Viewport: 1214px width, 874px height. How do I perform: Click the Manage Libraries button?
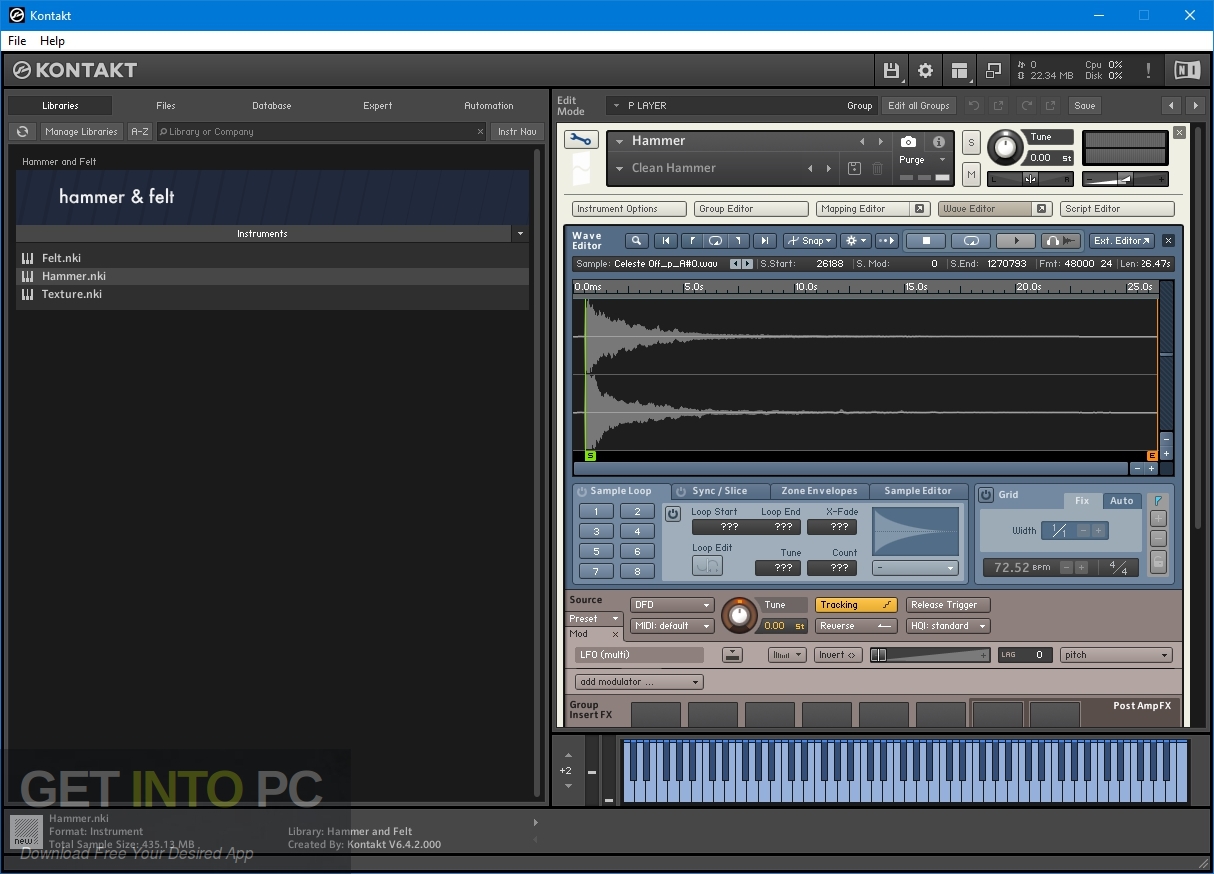pos(82,131)
